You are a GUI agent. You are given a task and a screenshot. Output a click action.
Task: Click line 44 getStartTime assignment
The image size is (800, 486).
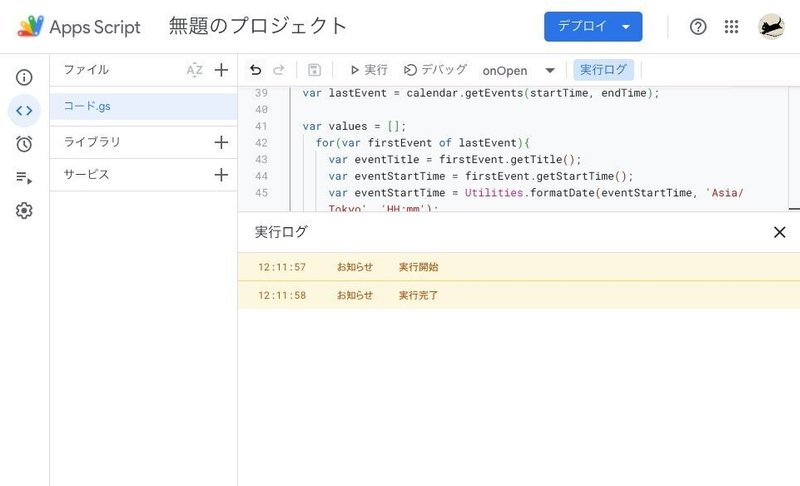tap(481, 176)
